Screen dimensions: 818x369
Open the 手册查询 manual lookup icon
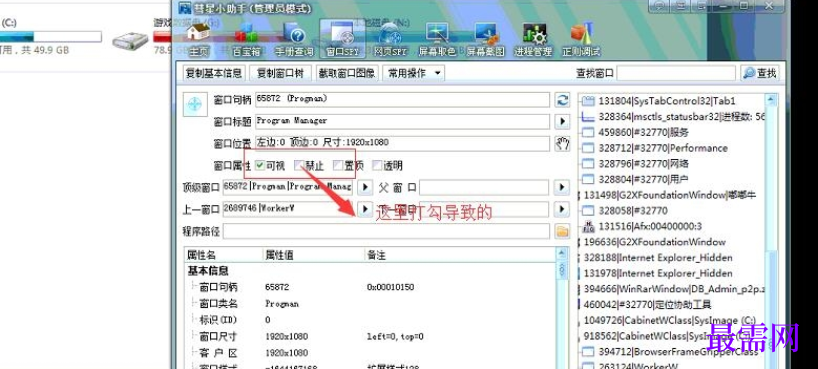[294, 39]
